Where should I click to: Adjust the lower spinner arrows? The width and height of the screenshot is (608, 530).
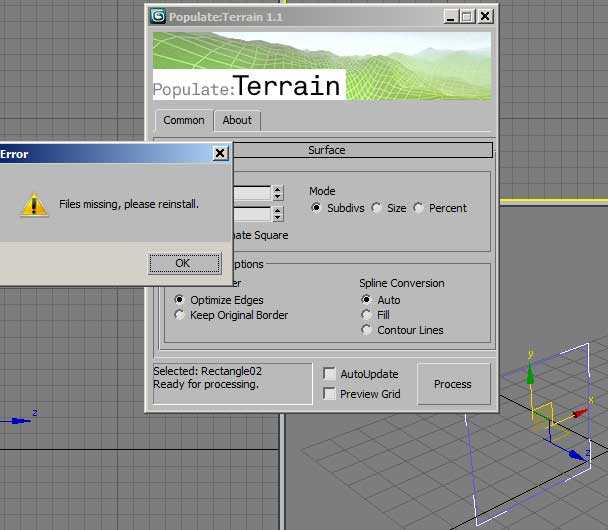click(277, 214)
